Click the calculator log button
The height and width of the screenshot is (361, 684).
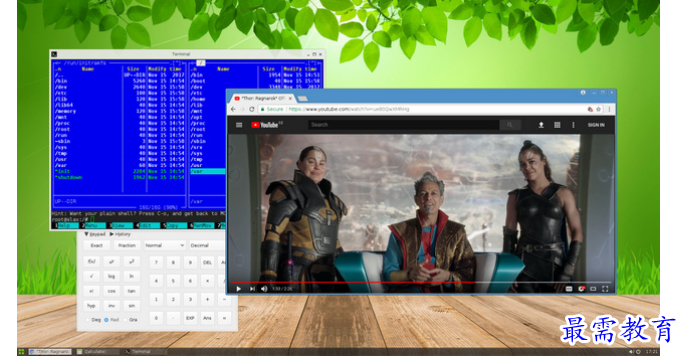coord(111,276)
